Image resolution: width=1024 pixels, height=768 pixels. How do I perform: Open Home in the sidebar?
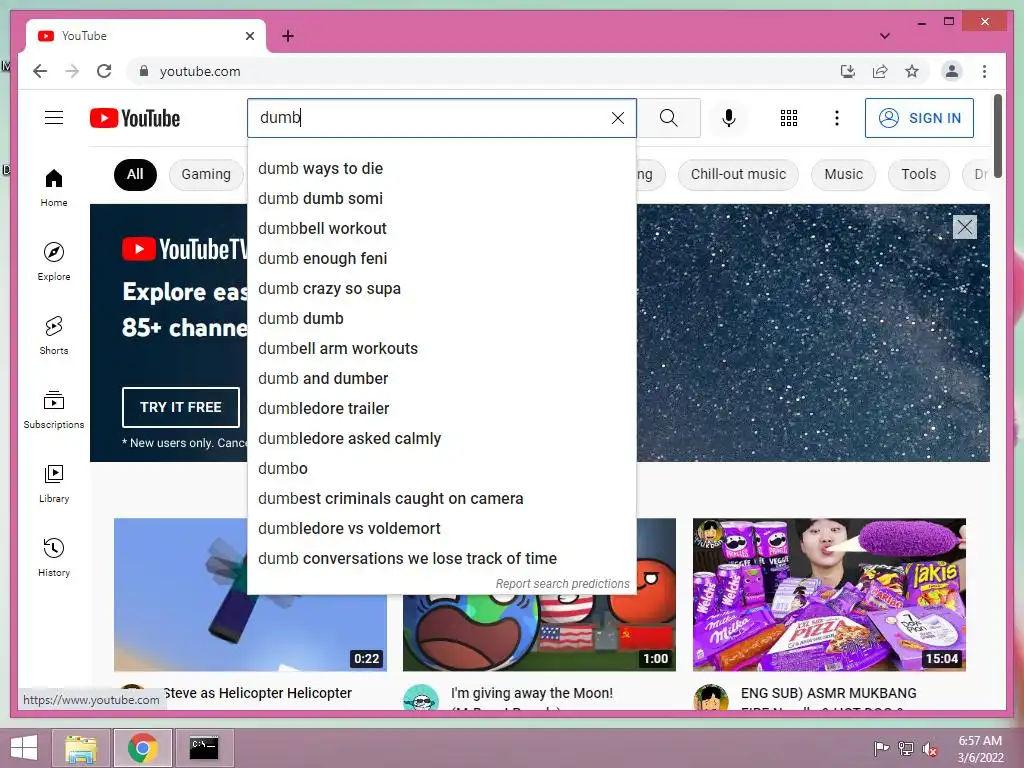(x=54, y=188)
